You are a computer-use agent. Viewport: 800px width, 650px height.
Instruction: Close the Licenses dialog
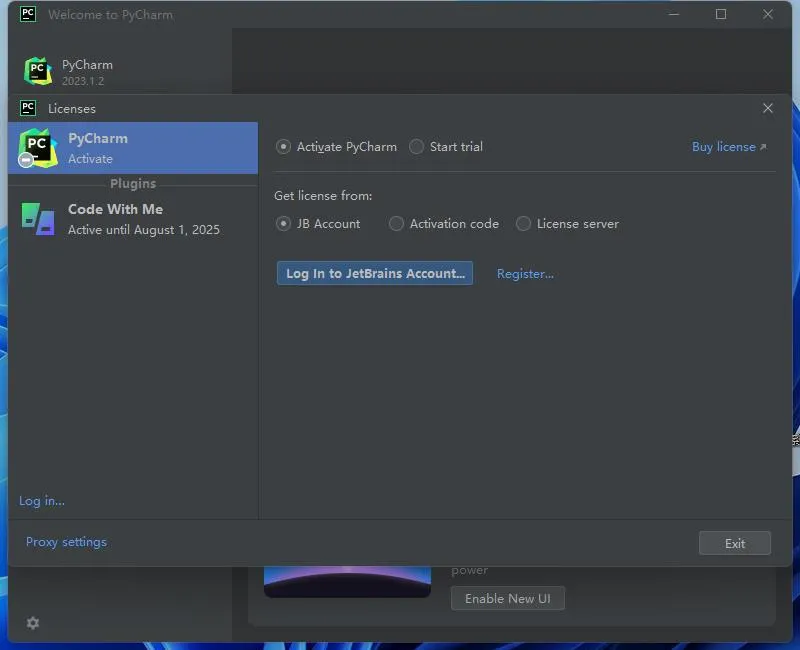[768, 108]
